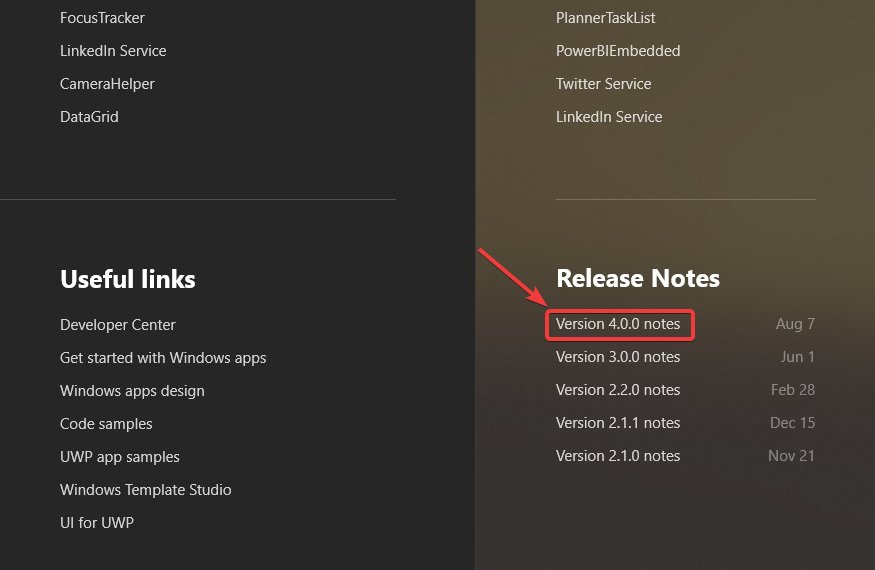Click the Release Notes heading
The width and height of the screenshot is (875, 570).
638,278
